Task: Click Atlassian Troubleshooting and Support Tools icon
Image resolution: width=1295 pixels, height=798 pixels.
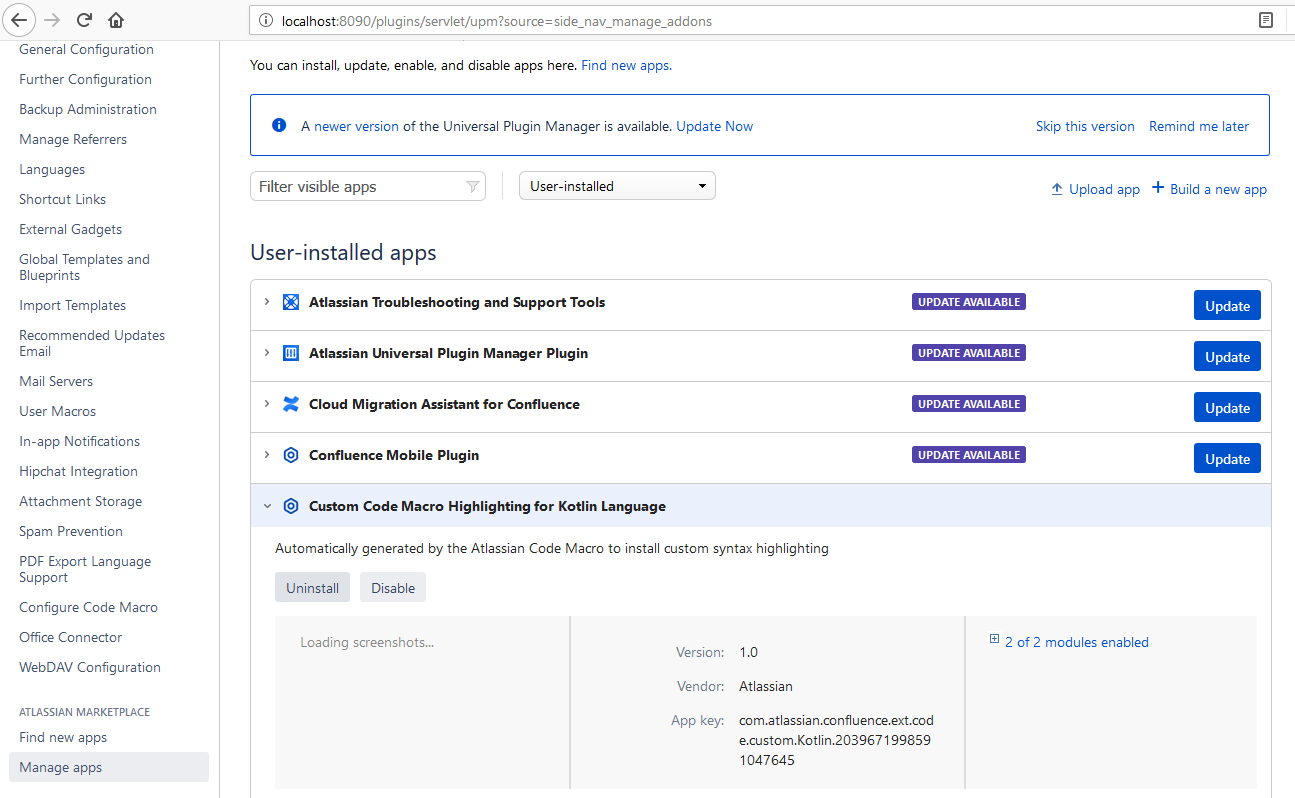Action: (291, 302)
